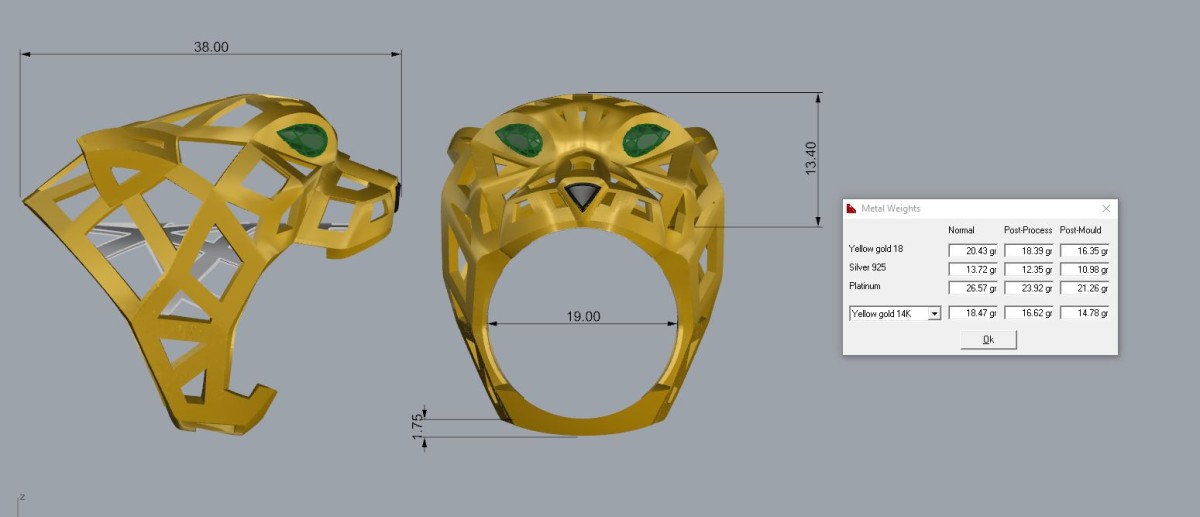Screen dimensions: 1200x517
Task: Focus the Platinum Normal weight field
Action: (x=973, y=288)
